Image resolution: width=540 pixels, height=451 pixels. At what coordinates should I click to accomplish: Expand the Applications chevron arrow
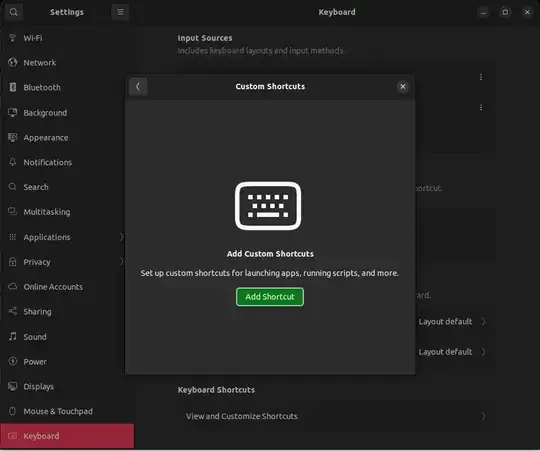(121, 237)
